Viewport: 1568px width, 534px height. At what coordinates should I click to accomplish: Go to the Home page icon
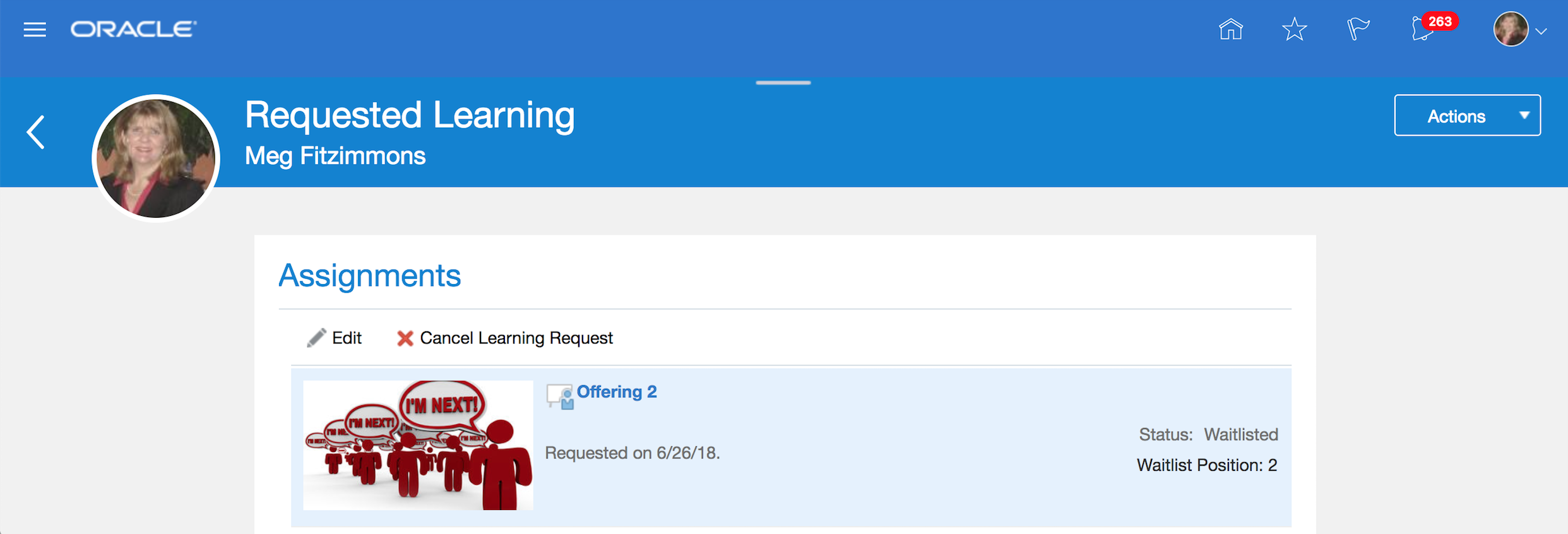(1230, 29)
